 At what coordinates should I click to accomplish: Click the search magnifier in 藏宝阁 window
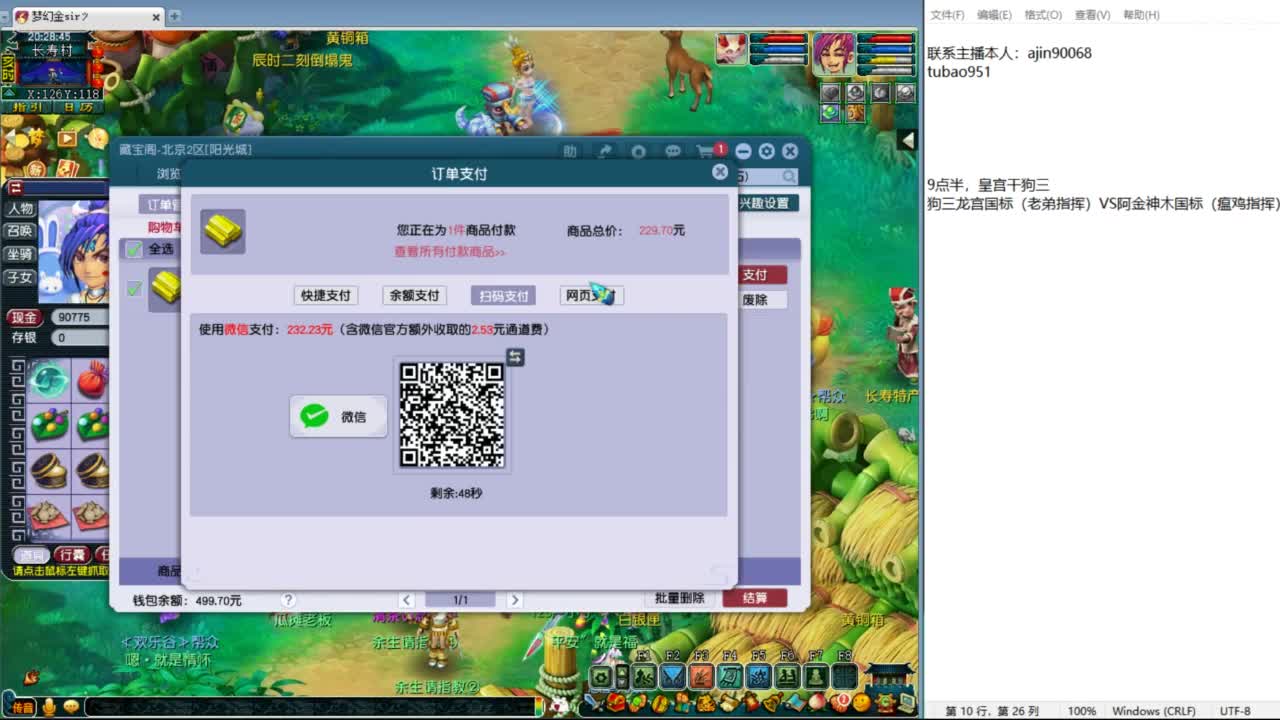click(790, 176)
